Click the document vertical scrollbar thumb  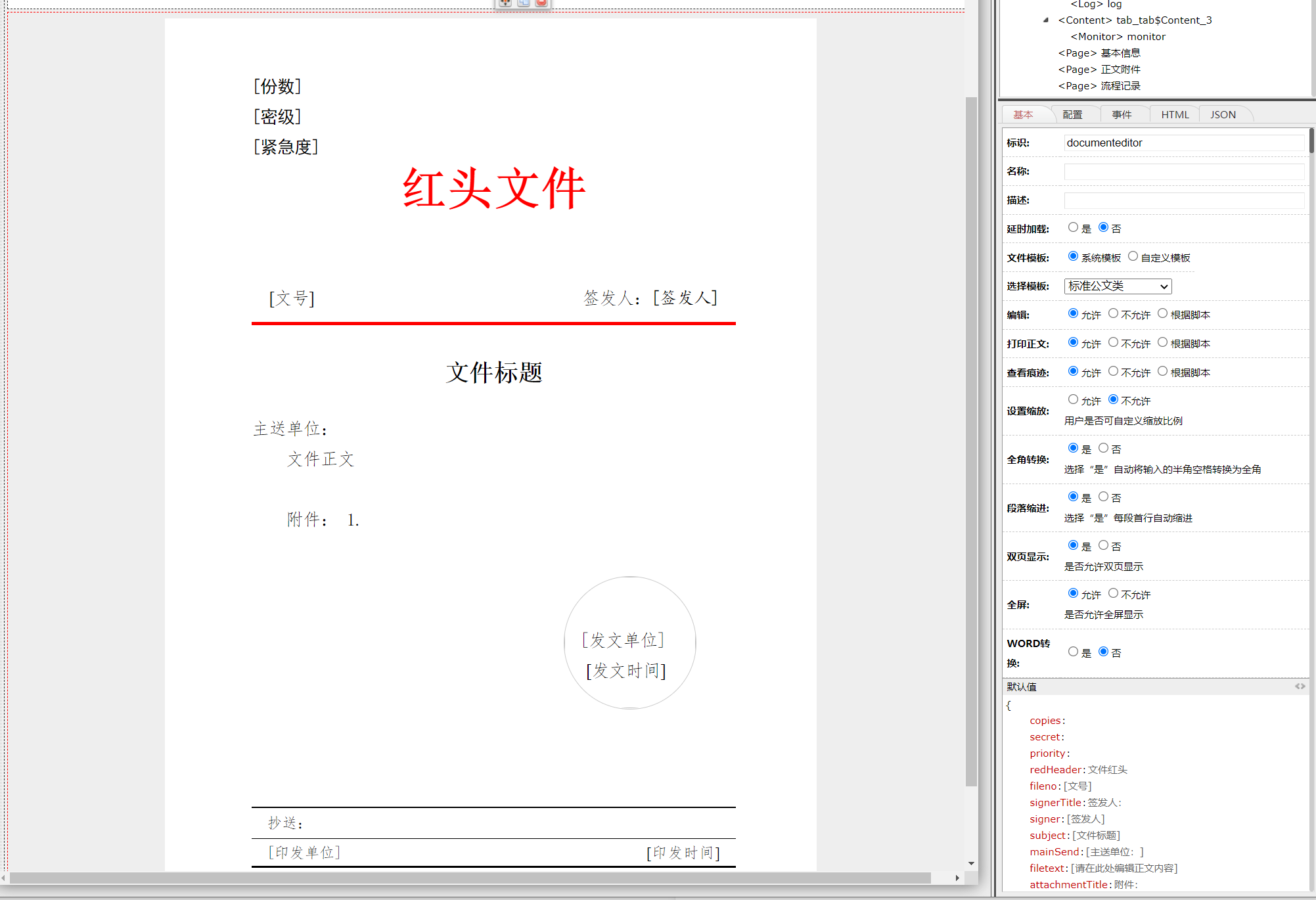pos(971,440)
